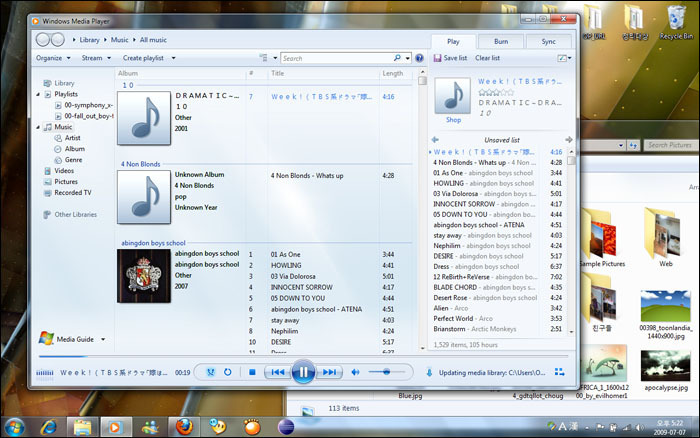700x438 pixels.
Task: Open the view options dropdown arrow
Action: (x=275, y=58)
